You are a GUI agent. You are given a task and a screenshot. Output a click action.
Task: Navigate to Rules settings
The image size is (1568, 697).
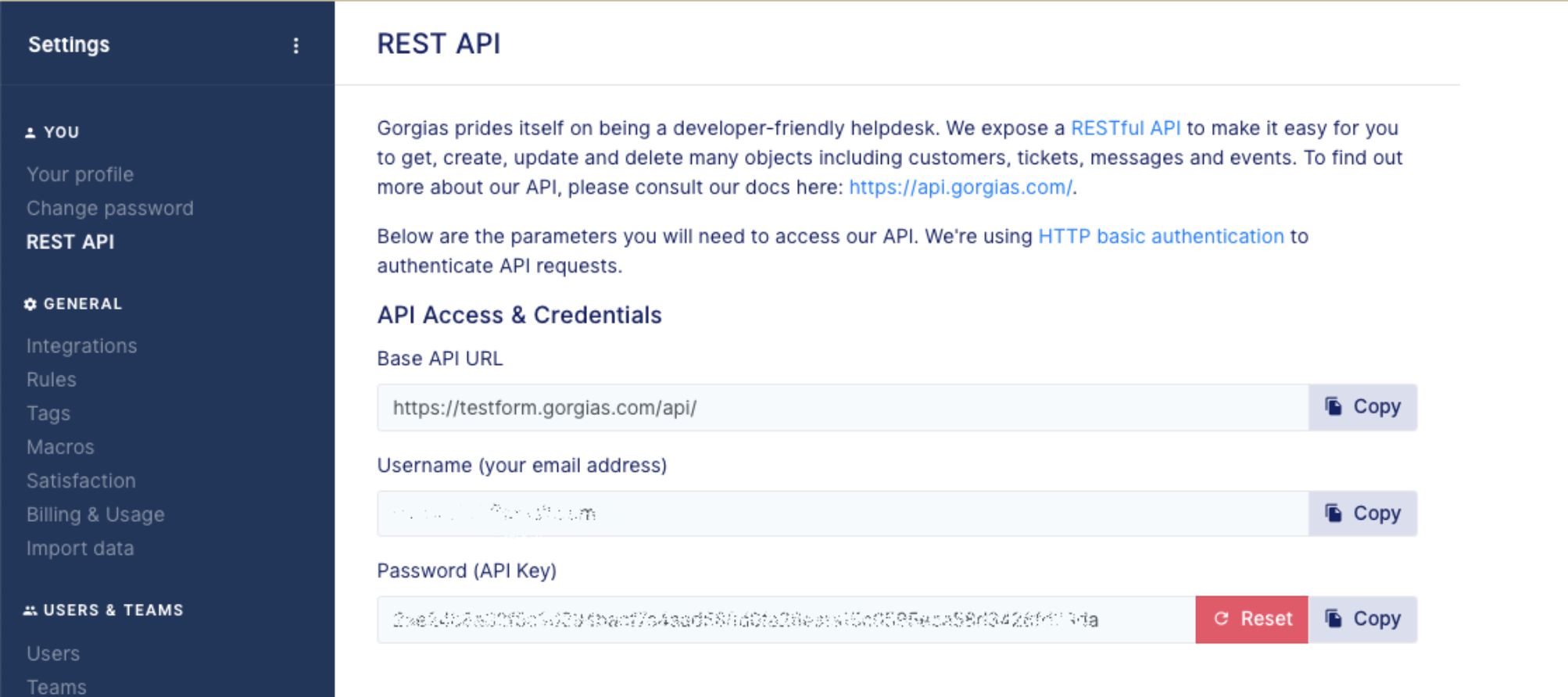(x=52, y=380)
